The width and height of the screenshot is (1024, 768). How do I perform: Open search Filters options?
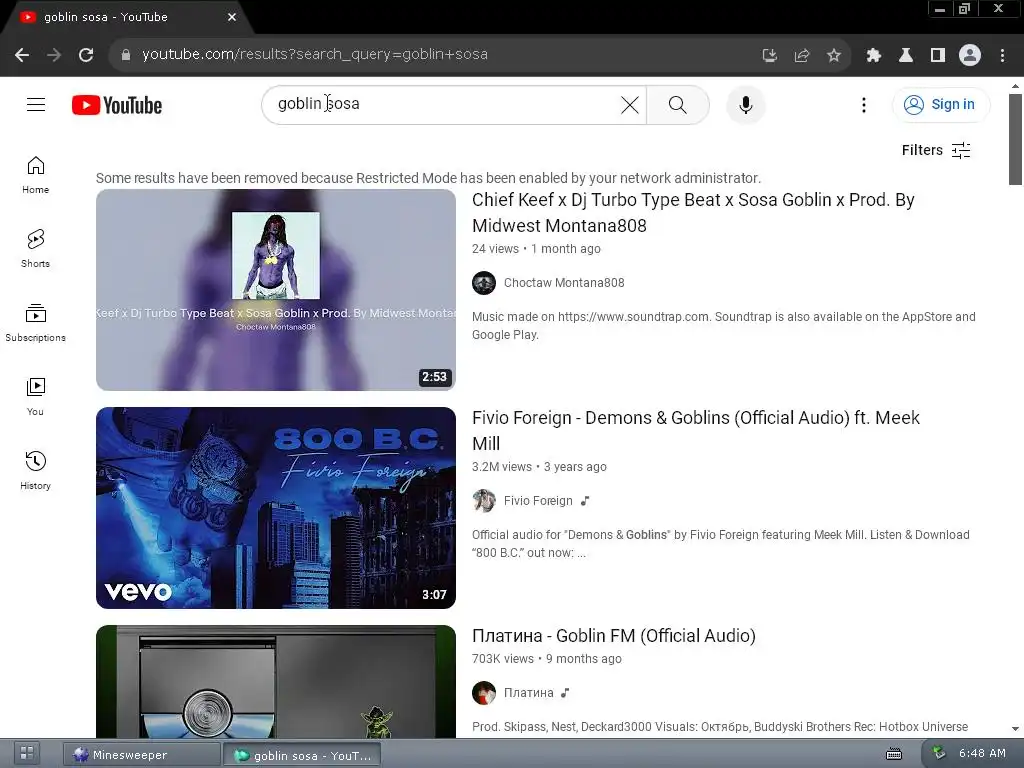(936, 150)
